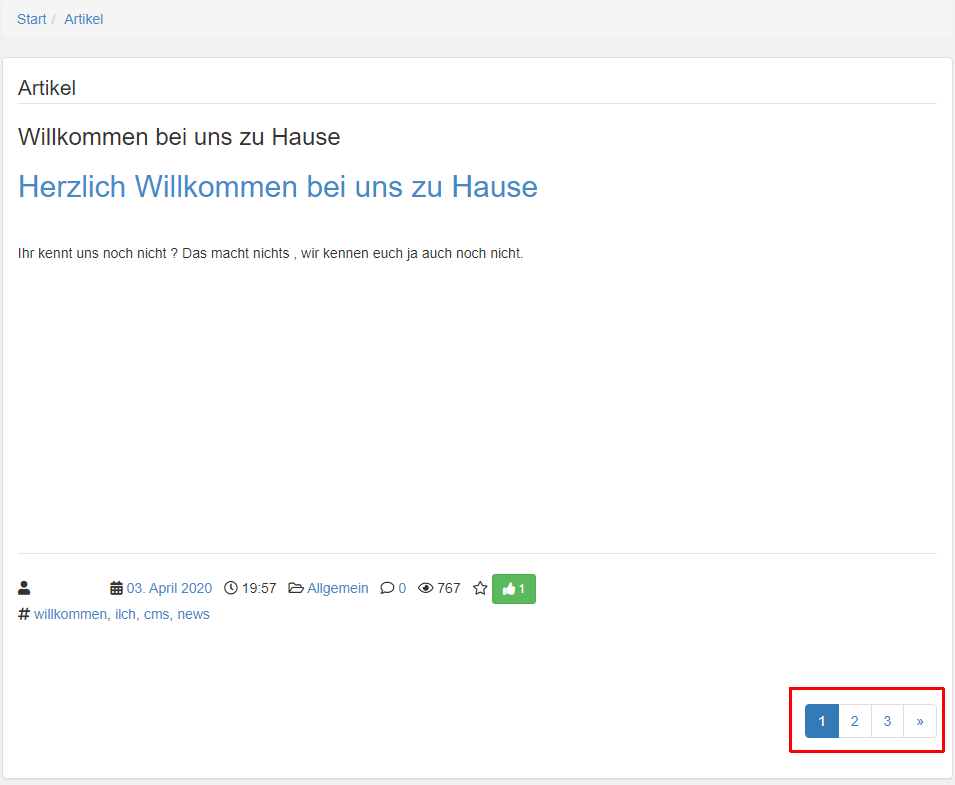
Task: Click the star rating icon
Action: coord(480,588)
